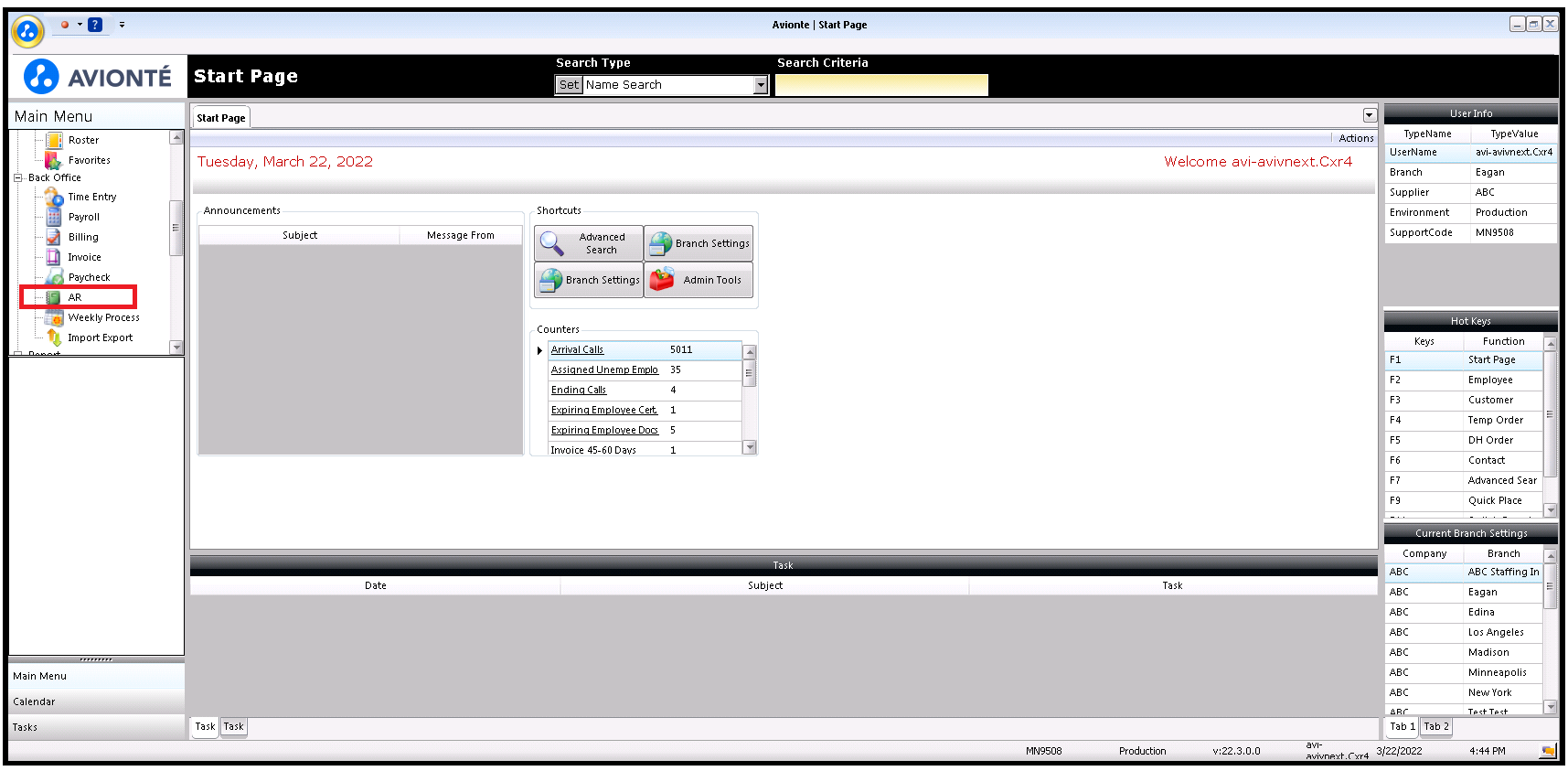Open the Assigned Unemp Emplo counter link
The width and height of the screenshot is (1568, 771).
[604, 369]
